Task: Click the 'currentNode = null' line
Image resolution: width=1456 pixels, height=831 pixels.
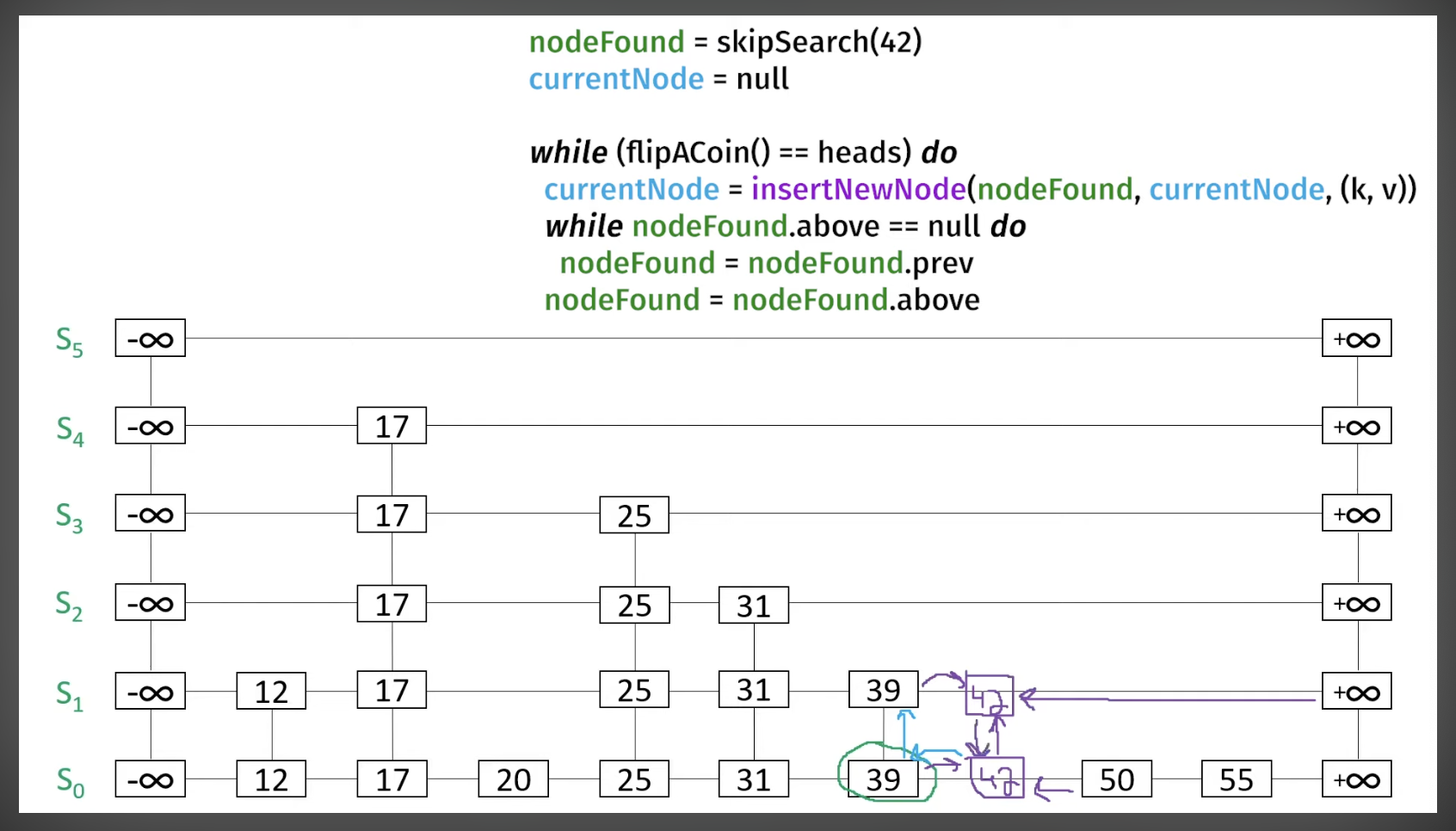Action: [658, 79]
